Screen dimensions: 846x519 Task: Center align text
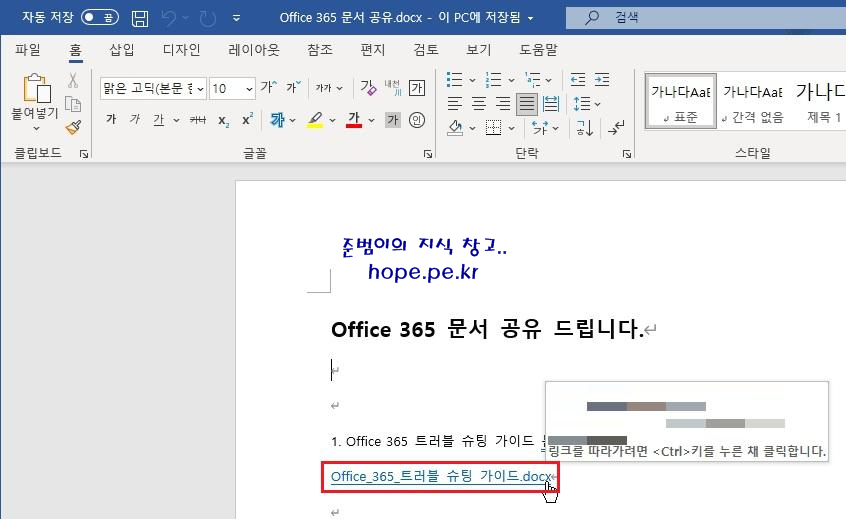[x=479, y=104]
